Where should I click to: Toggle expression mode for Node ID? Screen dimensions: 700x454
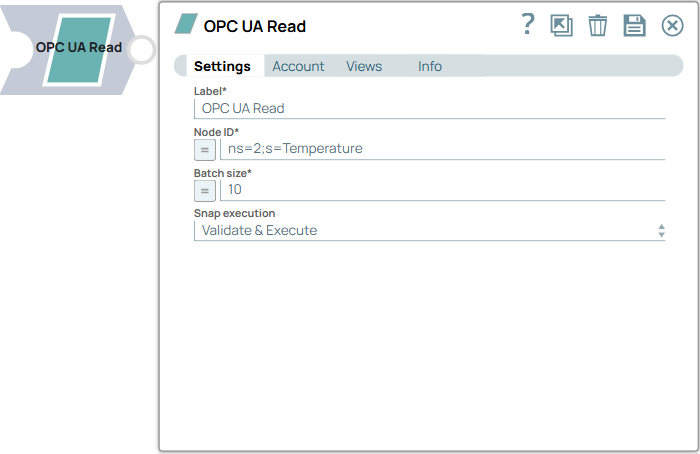[204, 149]
